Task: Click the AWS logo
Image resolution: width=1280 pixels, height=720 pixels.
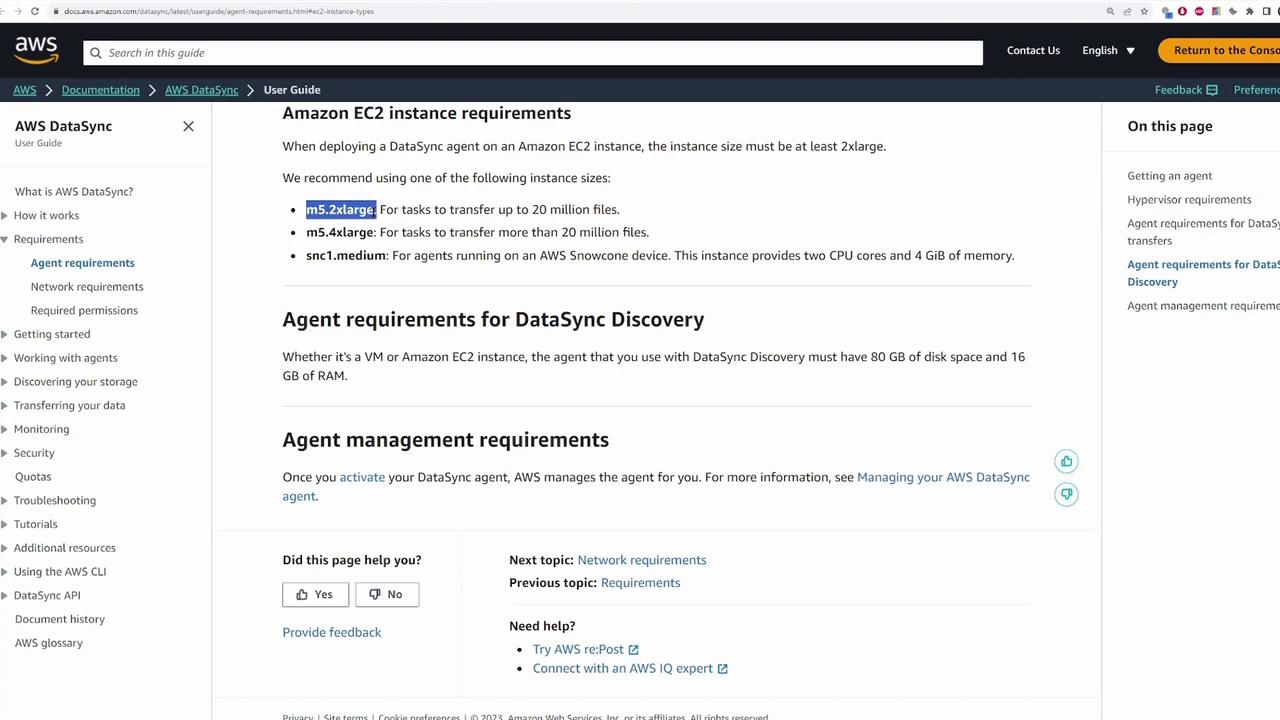Action: (x=36, y=49)
